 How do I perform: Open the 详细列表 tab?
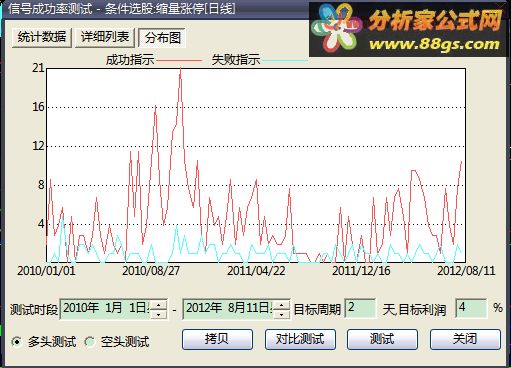tap(105, 37)
